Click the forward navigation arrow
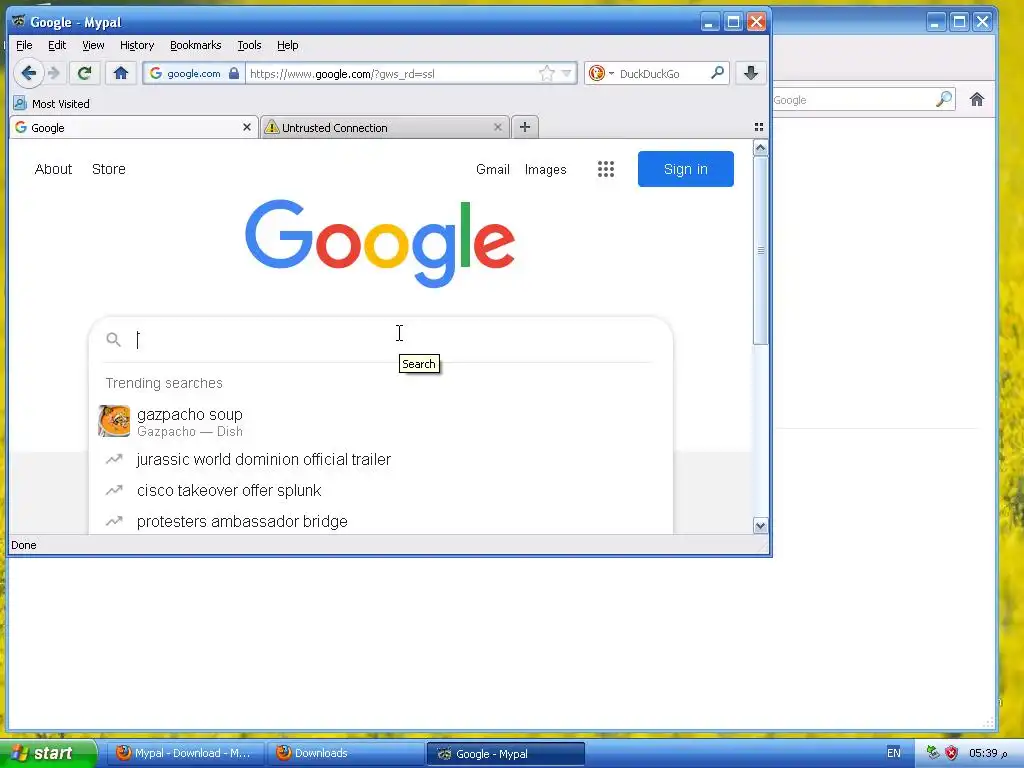Screen dimensions: 1024x768 (x=54, y=73)
